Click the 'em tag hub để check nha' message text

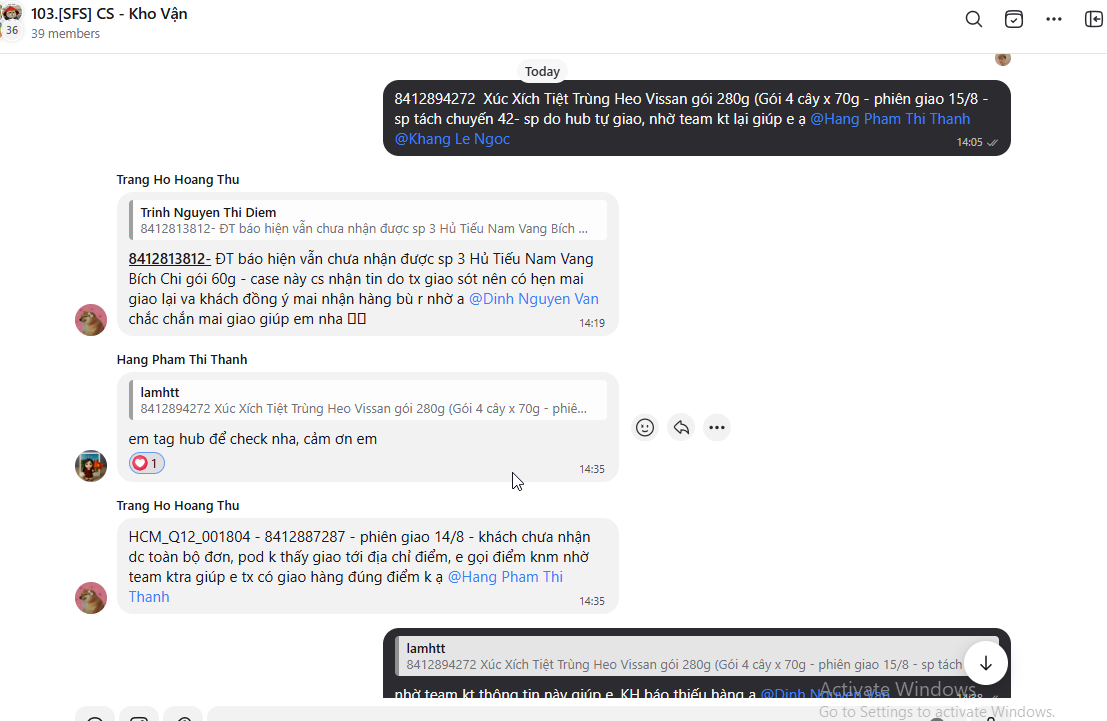[253, 439]
